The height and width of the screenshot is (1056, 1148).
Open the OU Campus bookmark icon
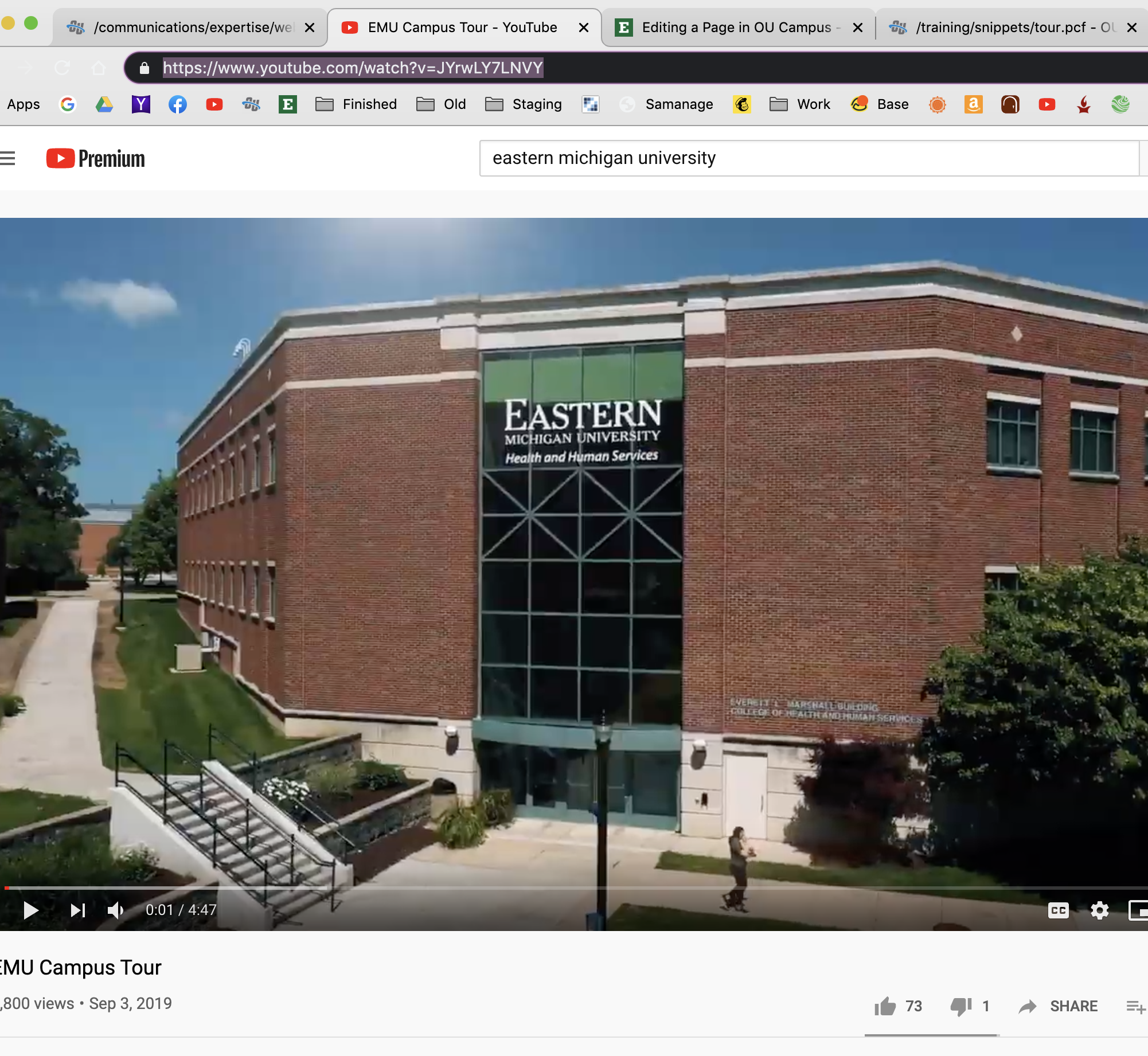pyautogui.click(x=251, y=104)
